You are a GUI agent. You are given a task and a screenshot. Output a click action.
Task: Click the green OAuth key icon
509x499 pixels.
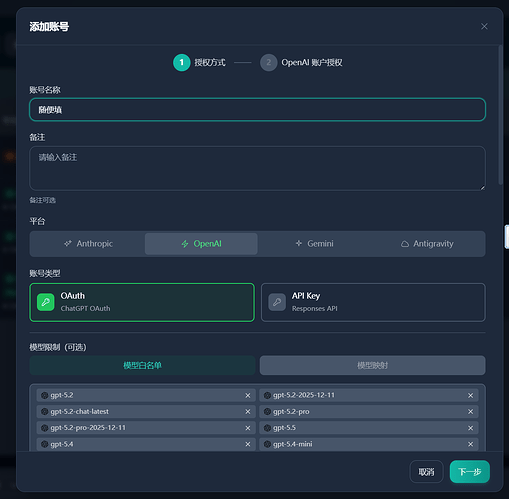46,302
